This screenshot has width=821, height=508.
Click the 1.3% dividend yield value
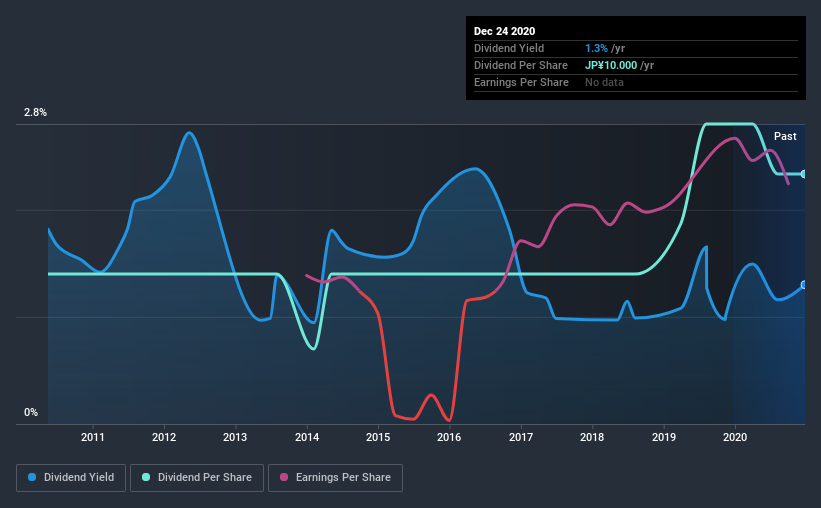(596, 48)
